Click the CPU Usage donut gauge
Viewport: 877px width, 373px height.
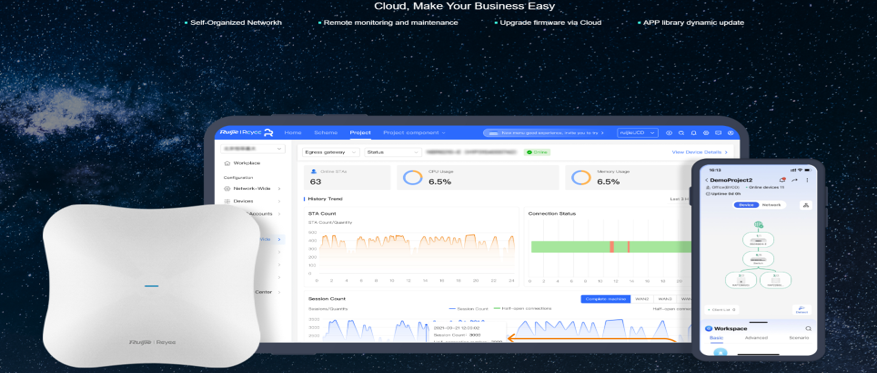click(413, 178)
